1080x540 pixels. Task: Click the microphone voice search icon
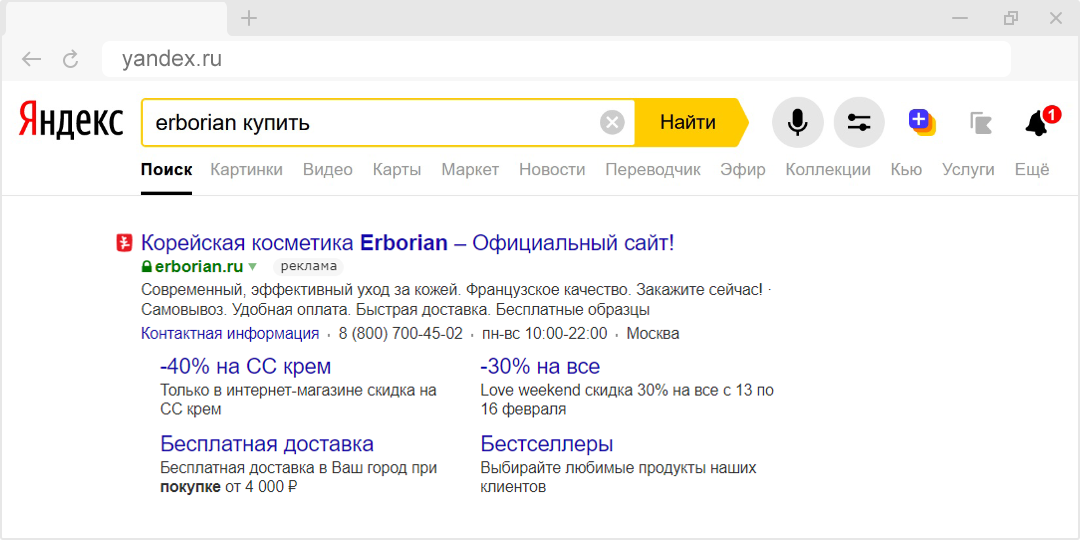(x=797, y=123)
